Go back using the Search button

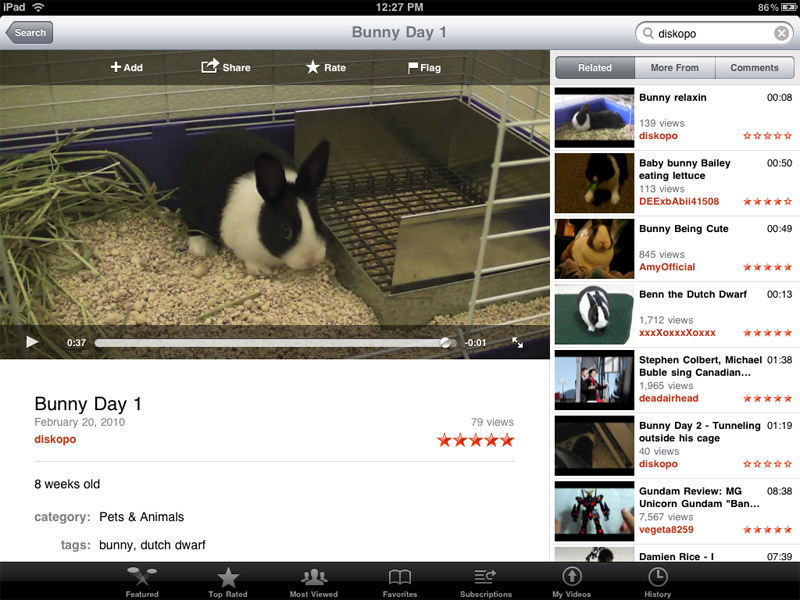pyautogui.click(x=29, y=33)
